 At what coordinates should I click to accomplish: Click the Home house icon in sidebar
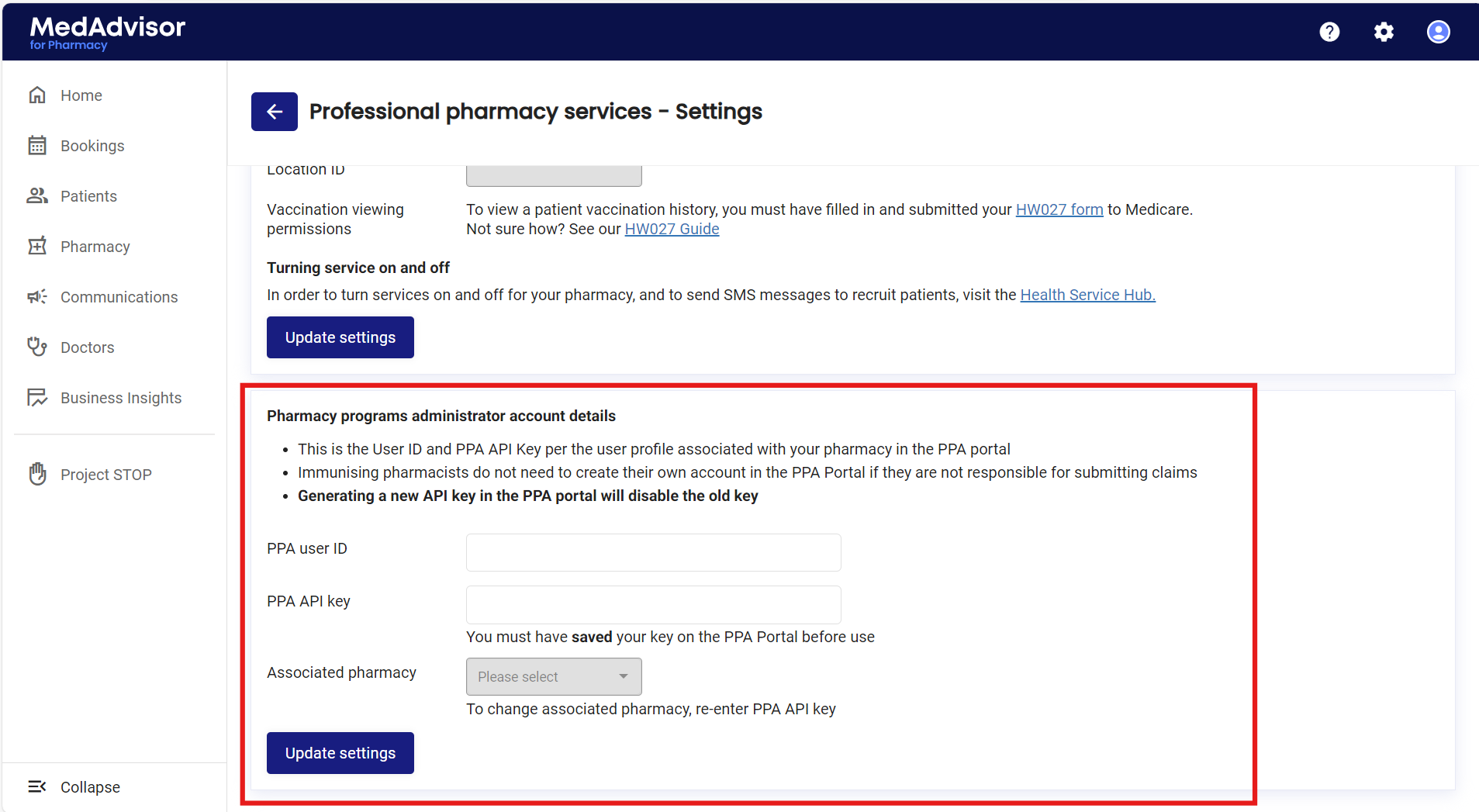pyautogui.click(x=37, y=95)
